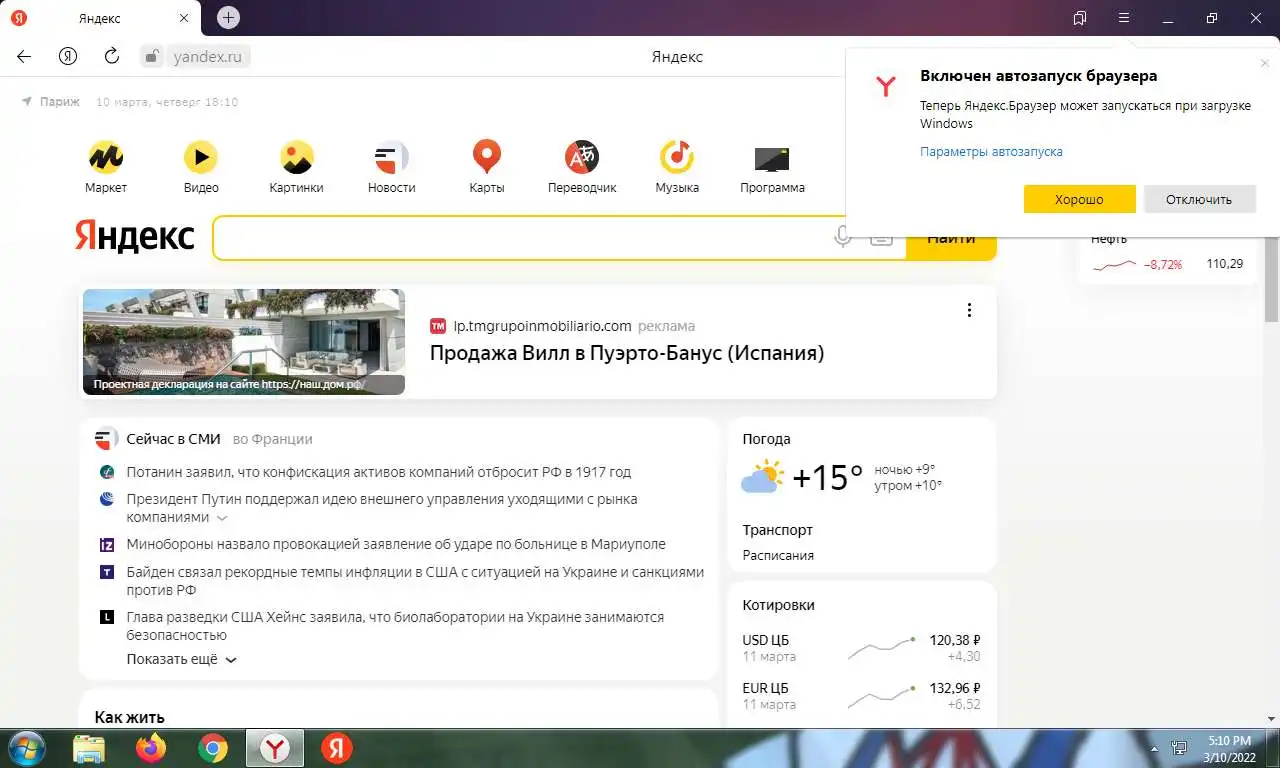Open the Сейчас в СМИ news heading

(x=173, y=439)
